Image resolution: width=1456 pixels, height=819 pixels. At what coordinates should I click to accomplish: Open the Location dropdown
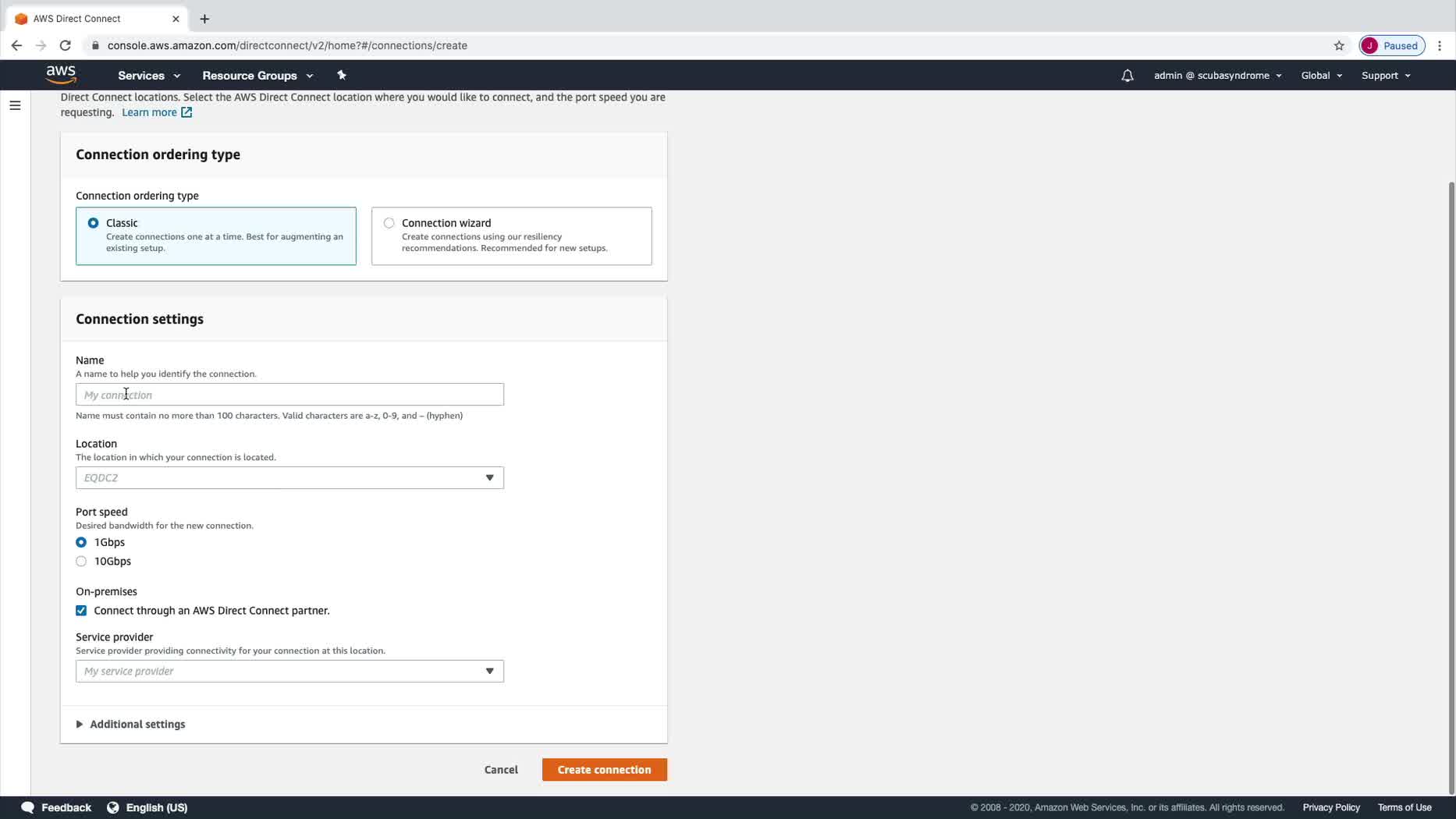[289, 477]
